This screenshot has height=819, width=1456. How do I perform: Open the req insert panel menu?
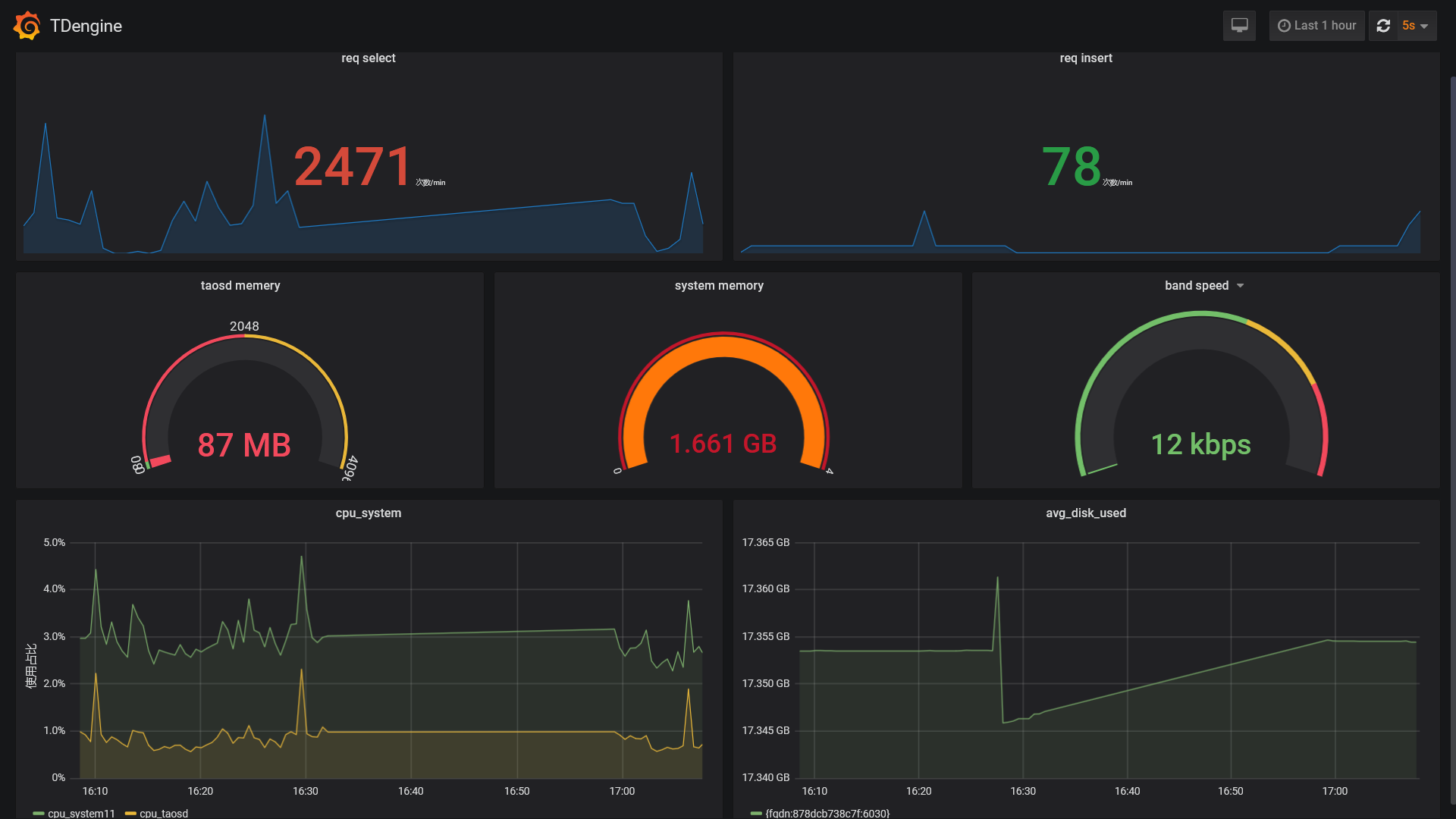1086,58
